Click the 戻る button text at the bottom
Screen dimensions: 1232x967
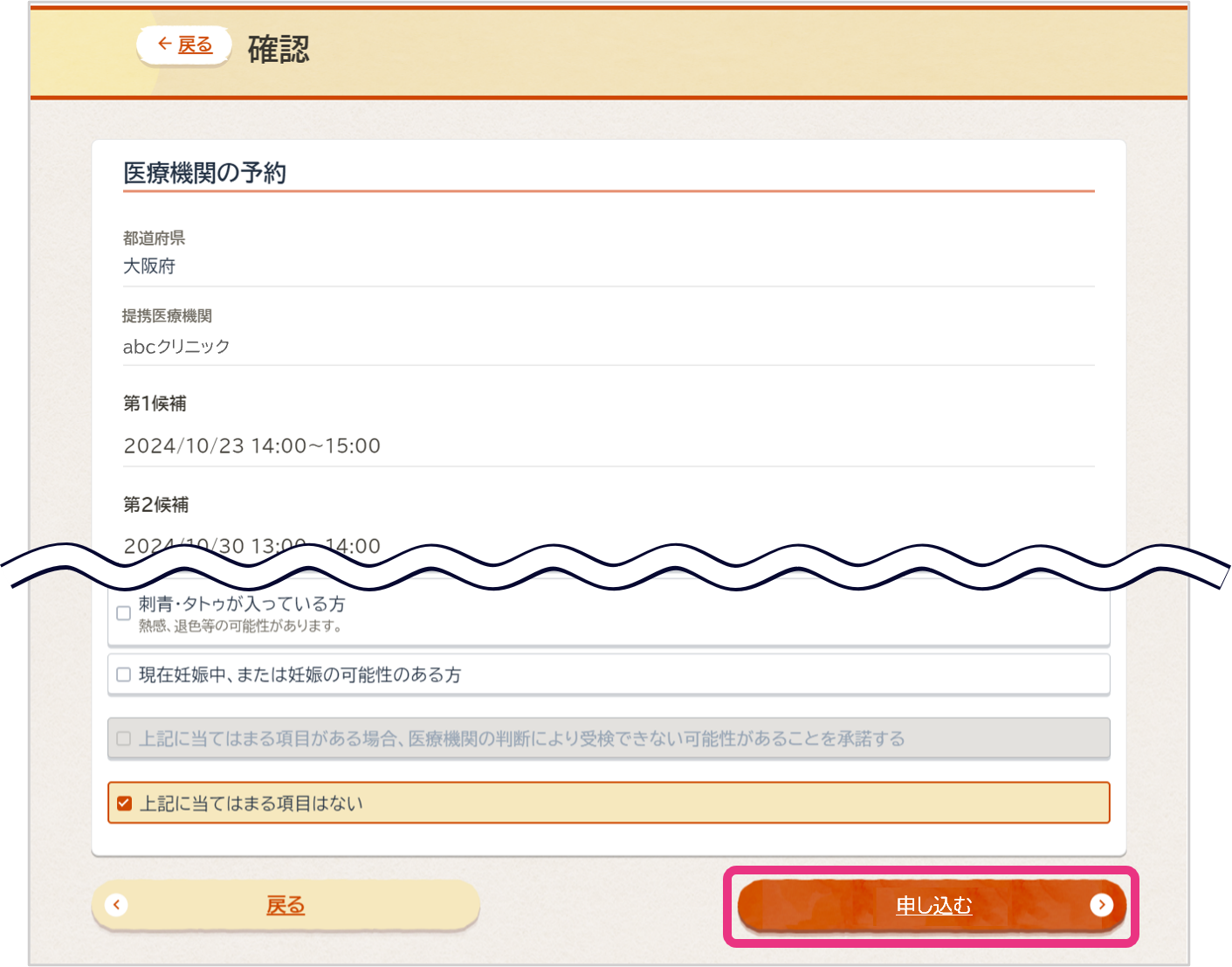(x=286, y=906)
